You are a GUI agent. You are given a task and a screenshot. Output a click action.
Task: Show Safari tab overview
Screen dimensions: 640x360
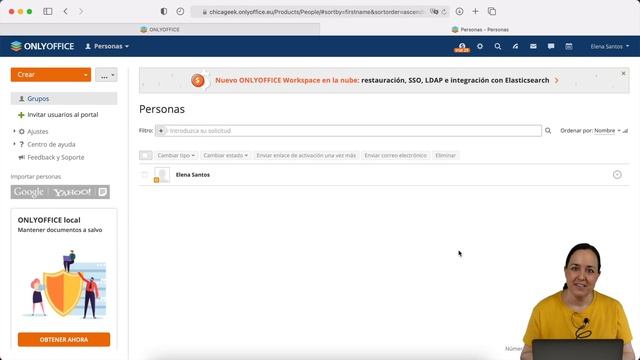[492, 11]
